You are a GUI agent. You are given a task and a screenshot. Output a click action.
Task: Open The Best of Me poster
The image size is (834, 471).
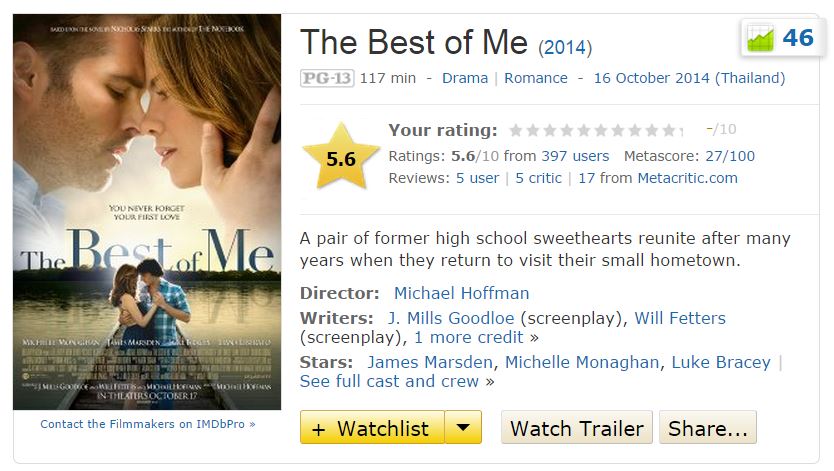[147, 212]
